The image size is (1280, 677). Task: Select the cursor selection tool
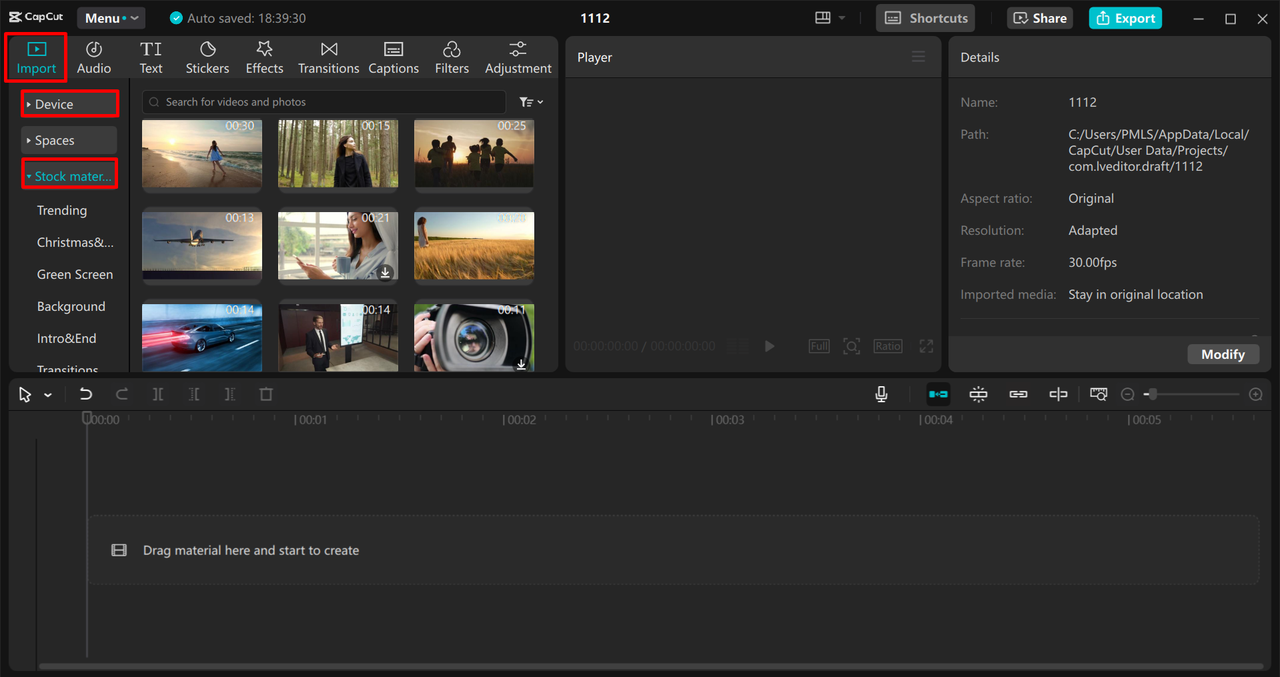[25, 395]
